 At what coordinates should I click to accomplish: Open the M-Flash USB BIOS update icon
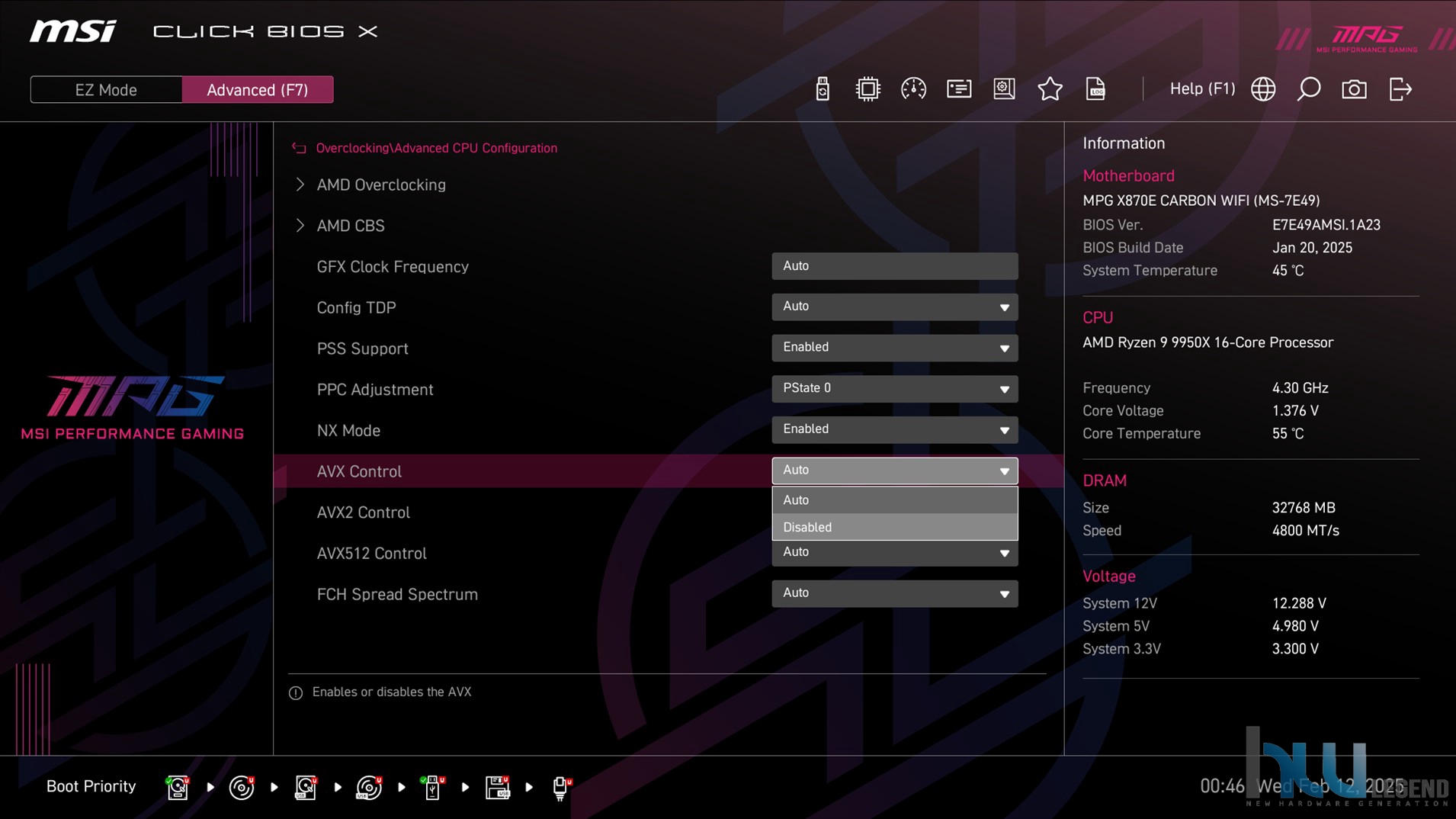(x=822, y=89)
